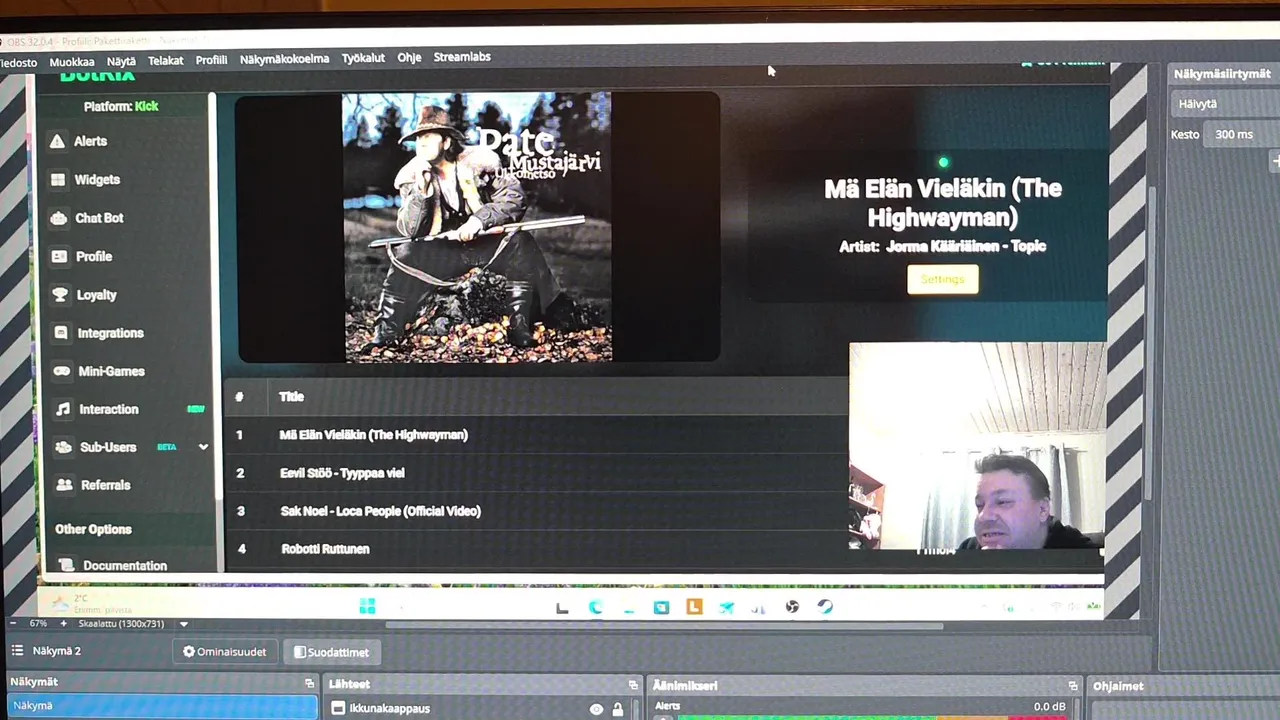The height and width of the screenshot is (720, 1280).
Task: Open the Häivytä transition dropdown
Action: coord(1224,104)
